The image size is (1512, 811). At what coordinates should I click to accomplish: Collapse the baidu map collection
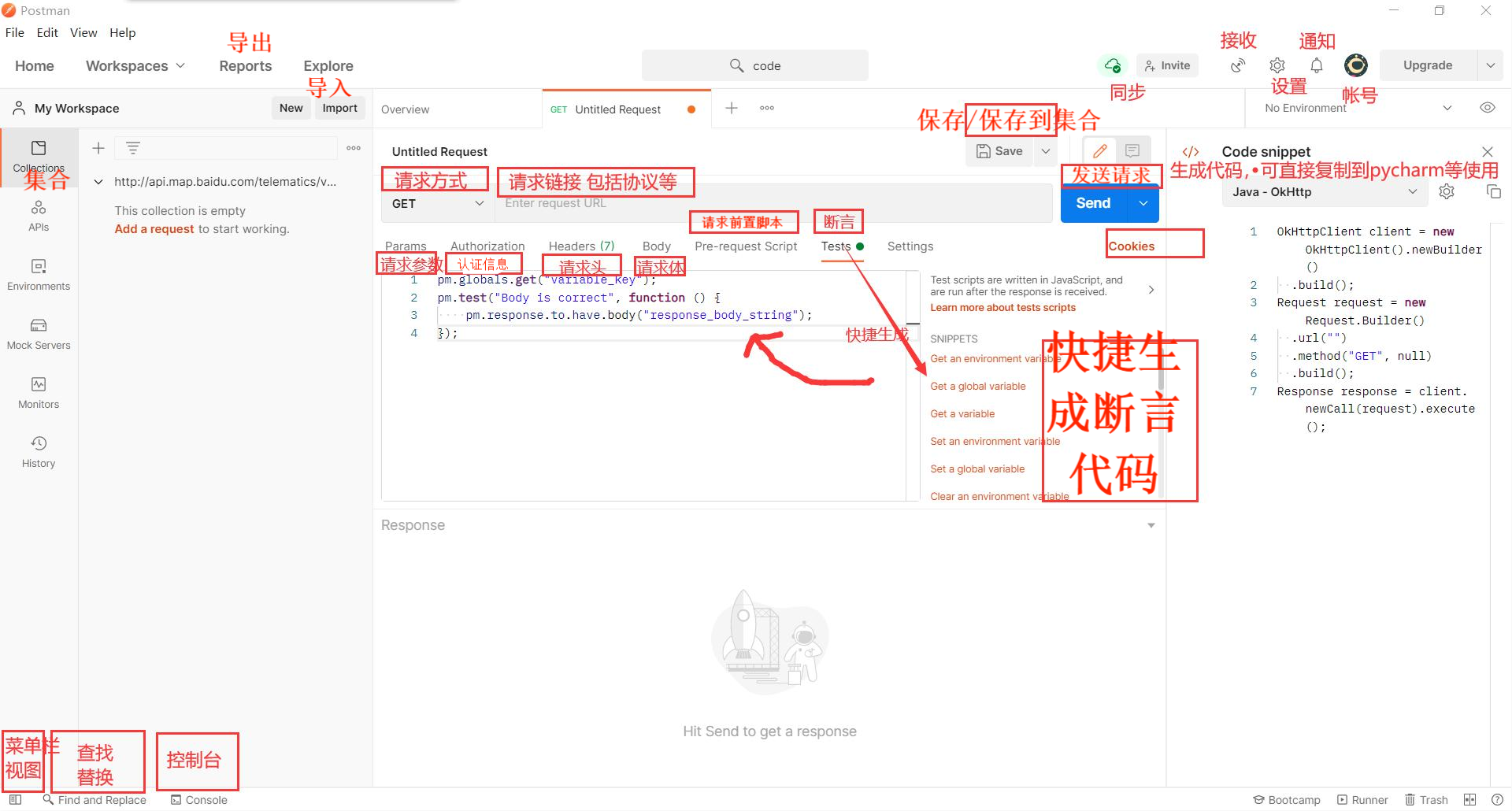tap(98, 182)
